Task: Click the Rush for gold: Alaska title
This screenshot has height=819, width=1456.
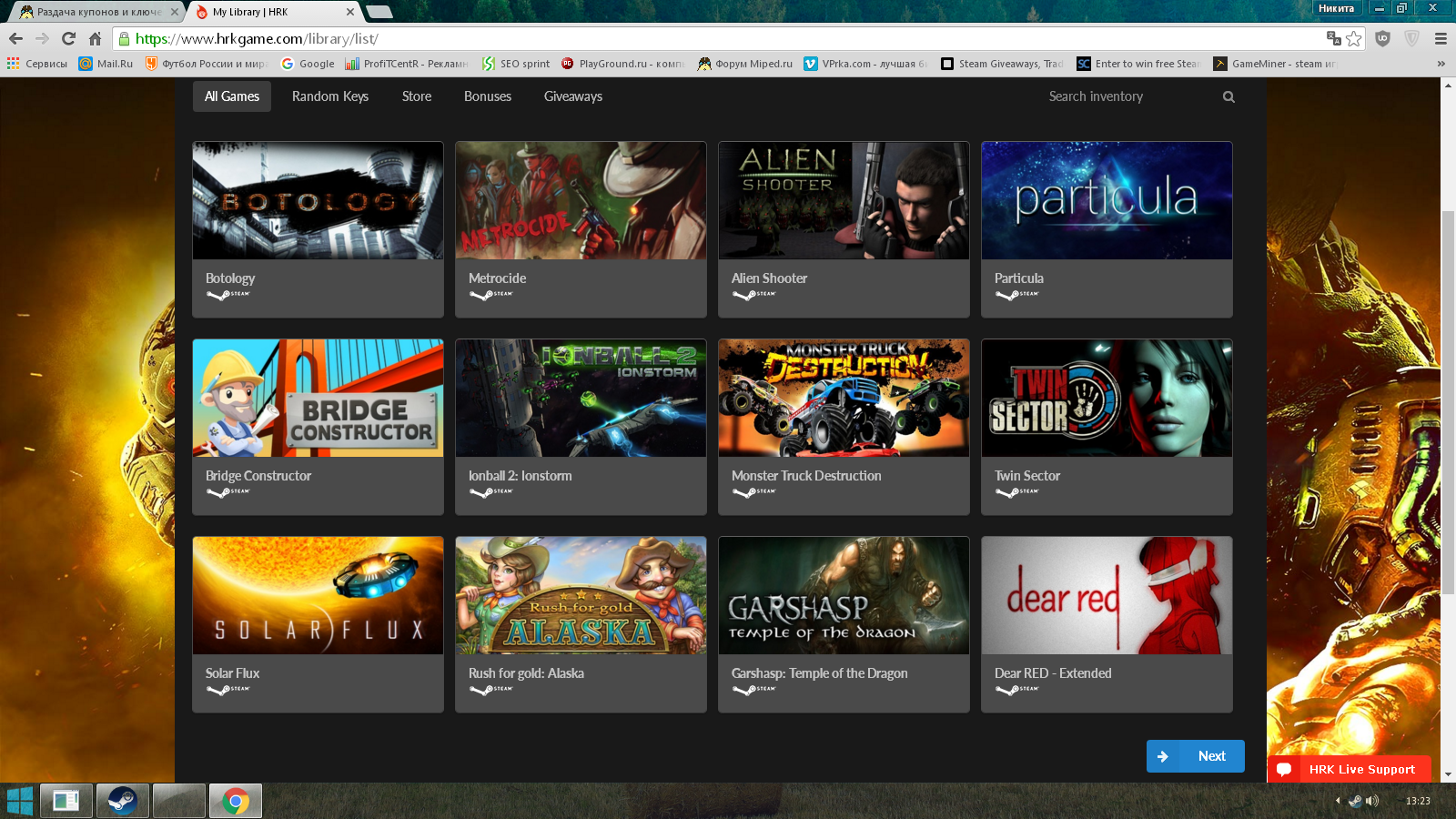Action: pos(526,673)
